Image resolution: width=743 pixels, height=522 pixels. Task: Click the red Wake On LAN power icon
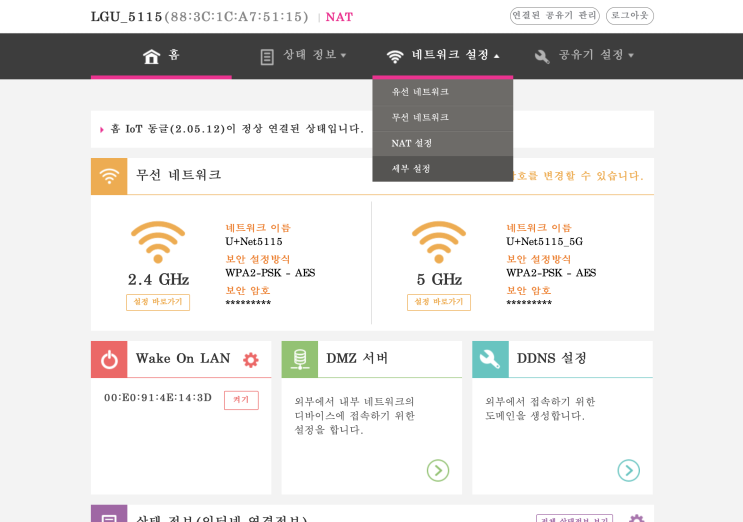point(109,359)
